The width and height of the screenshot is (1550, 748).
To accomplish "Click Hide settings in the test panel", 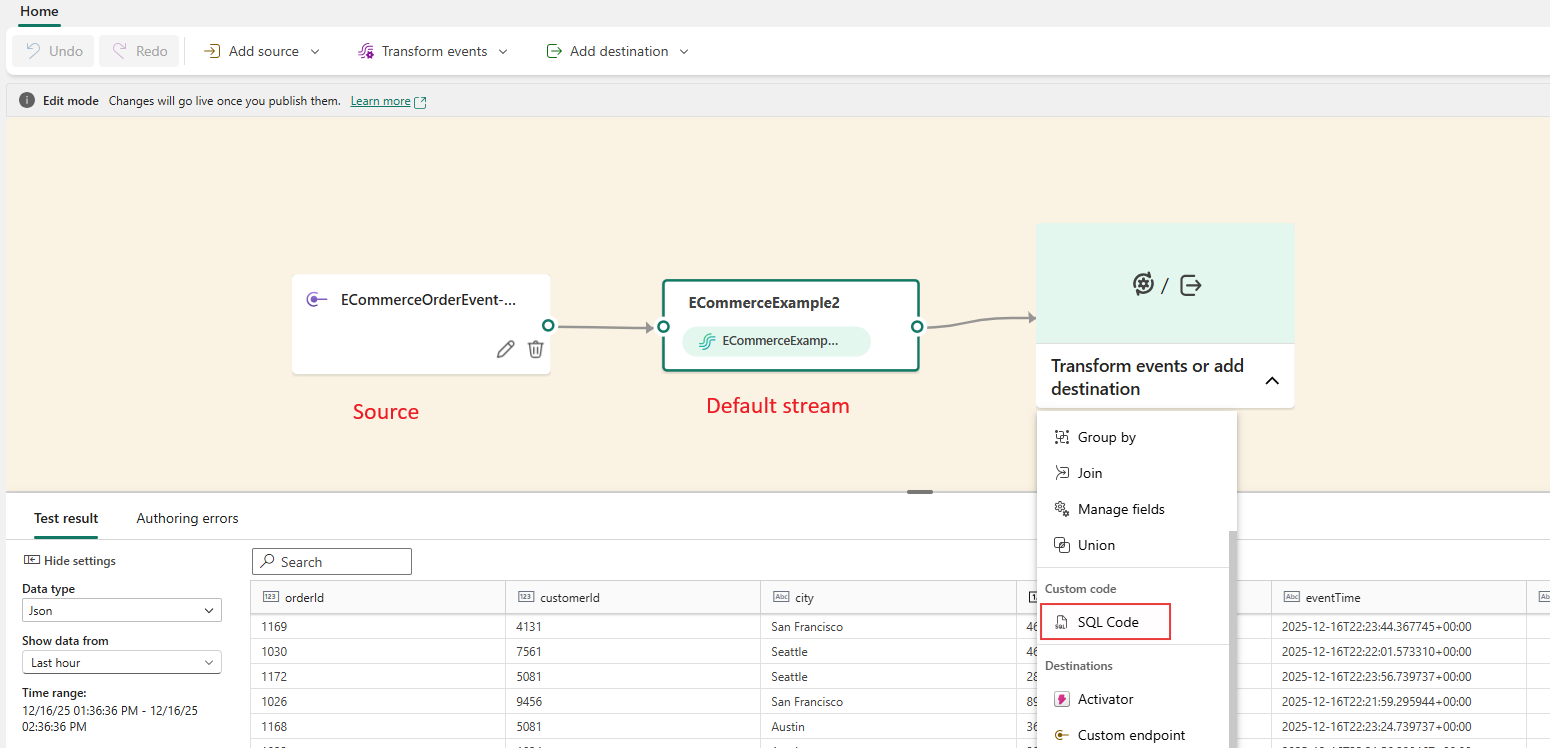I will point(73,560).
